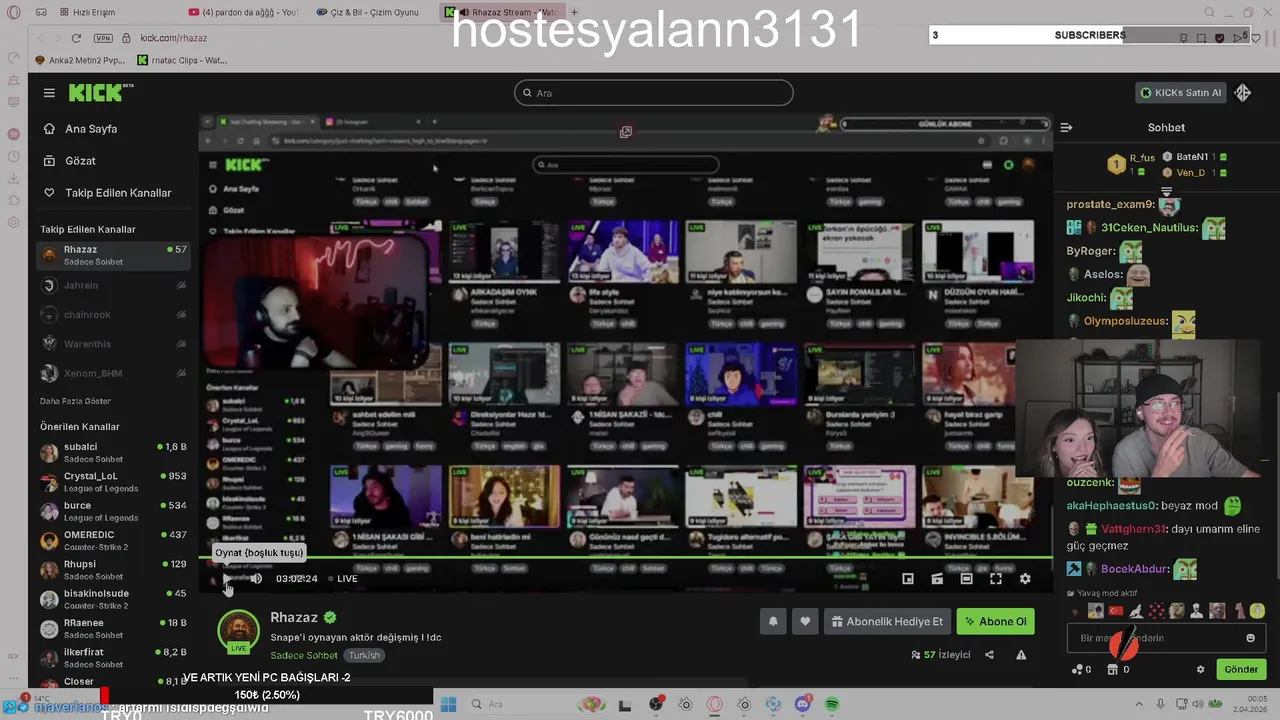Open recommended channel burce

[113, 511]
